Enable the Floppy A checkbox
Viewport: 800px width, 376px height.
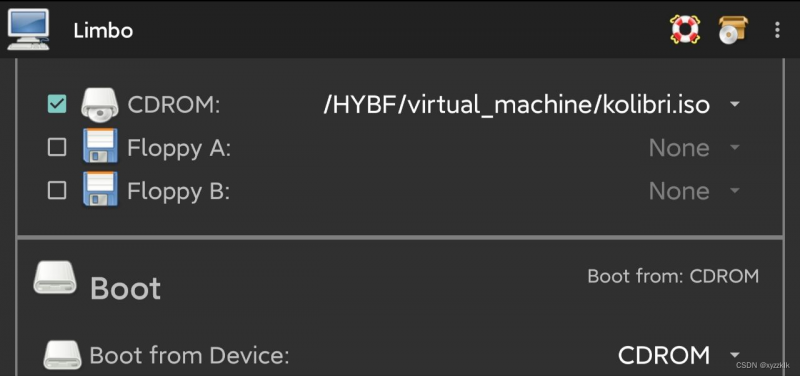point(57,148)
